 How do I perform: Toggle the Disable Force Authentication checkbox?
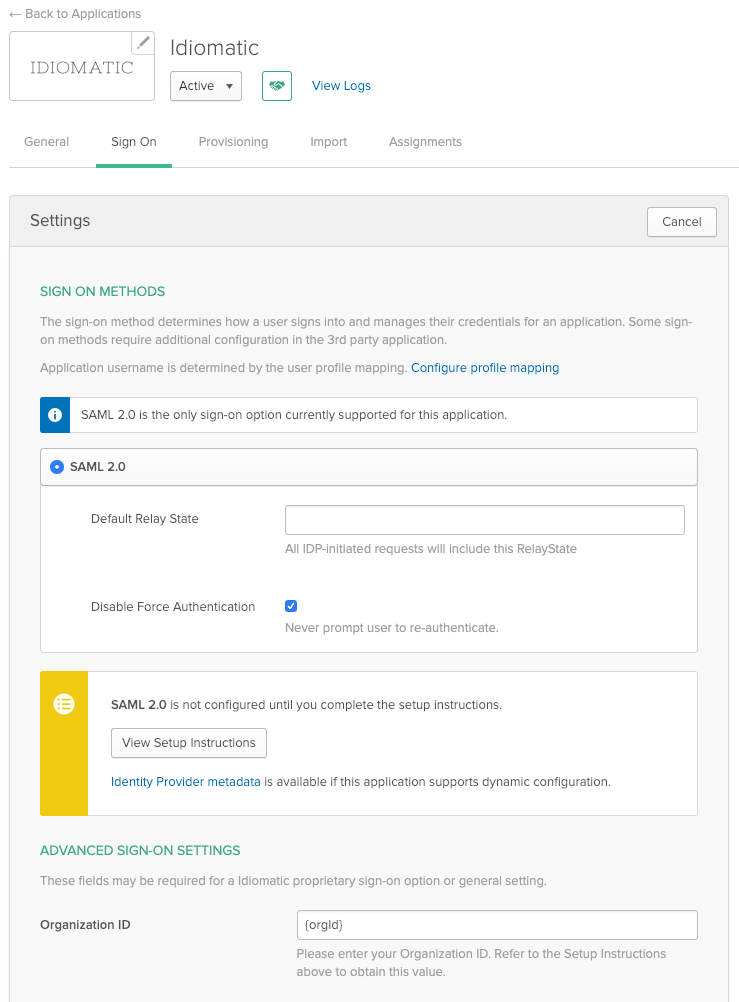291,606
